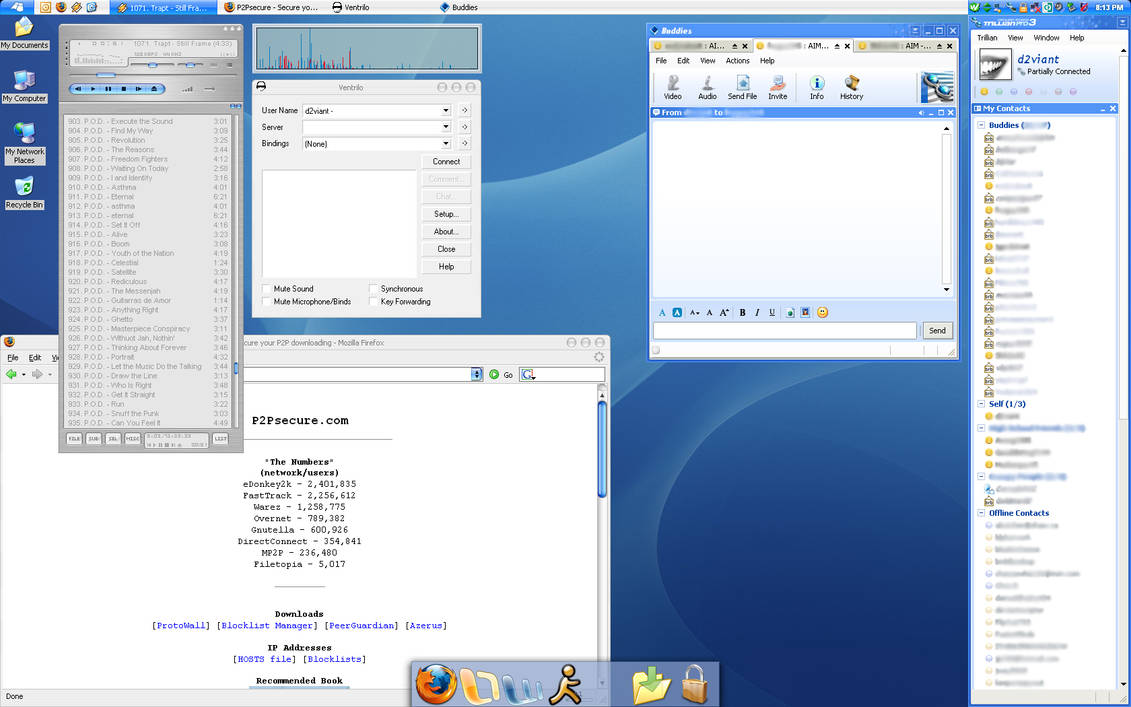The width and height of the screenshot is (1131, 707).
Task: Follow the PeerGuardian download link
Action: point(362,625)
